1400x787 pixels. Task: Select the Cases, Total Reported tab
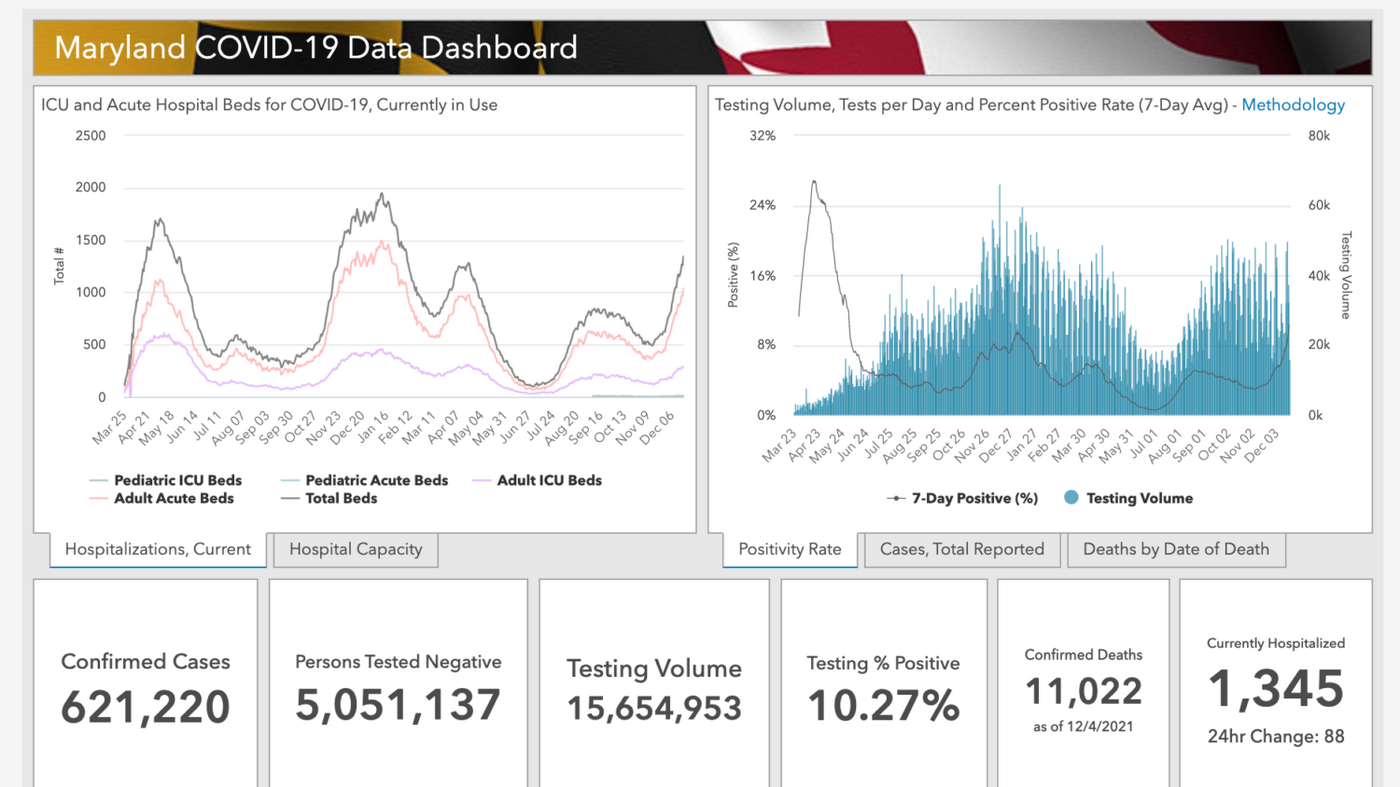click(962, 549)
